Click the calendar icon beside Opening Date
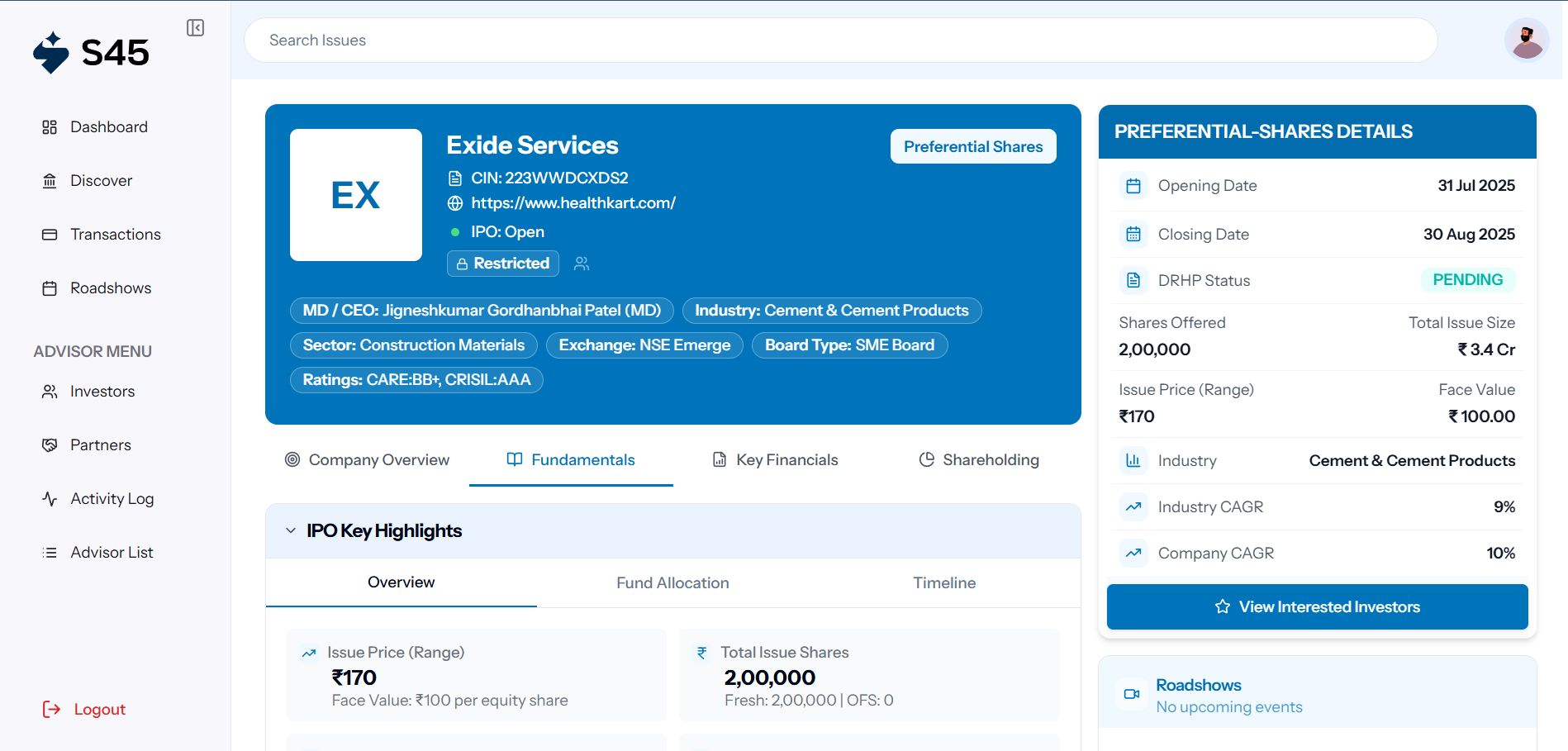The height and width of the screenshot is (751, 1568). [1133, 186]
